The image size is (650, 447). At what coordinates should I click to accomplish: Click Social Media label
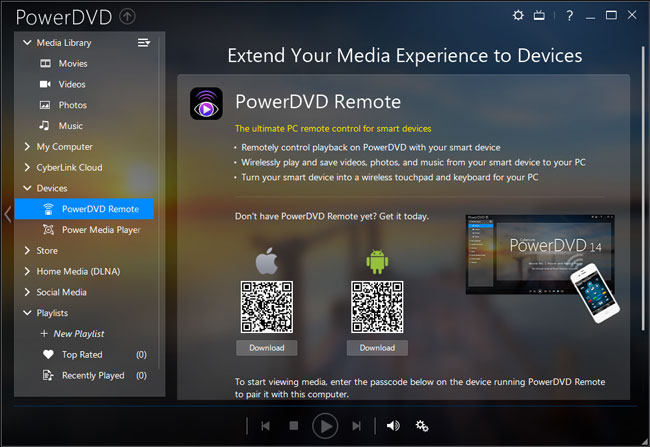(x=61, y=292)
